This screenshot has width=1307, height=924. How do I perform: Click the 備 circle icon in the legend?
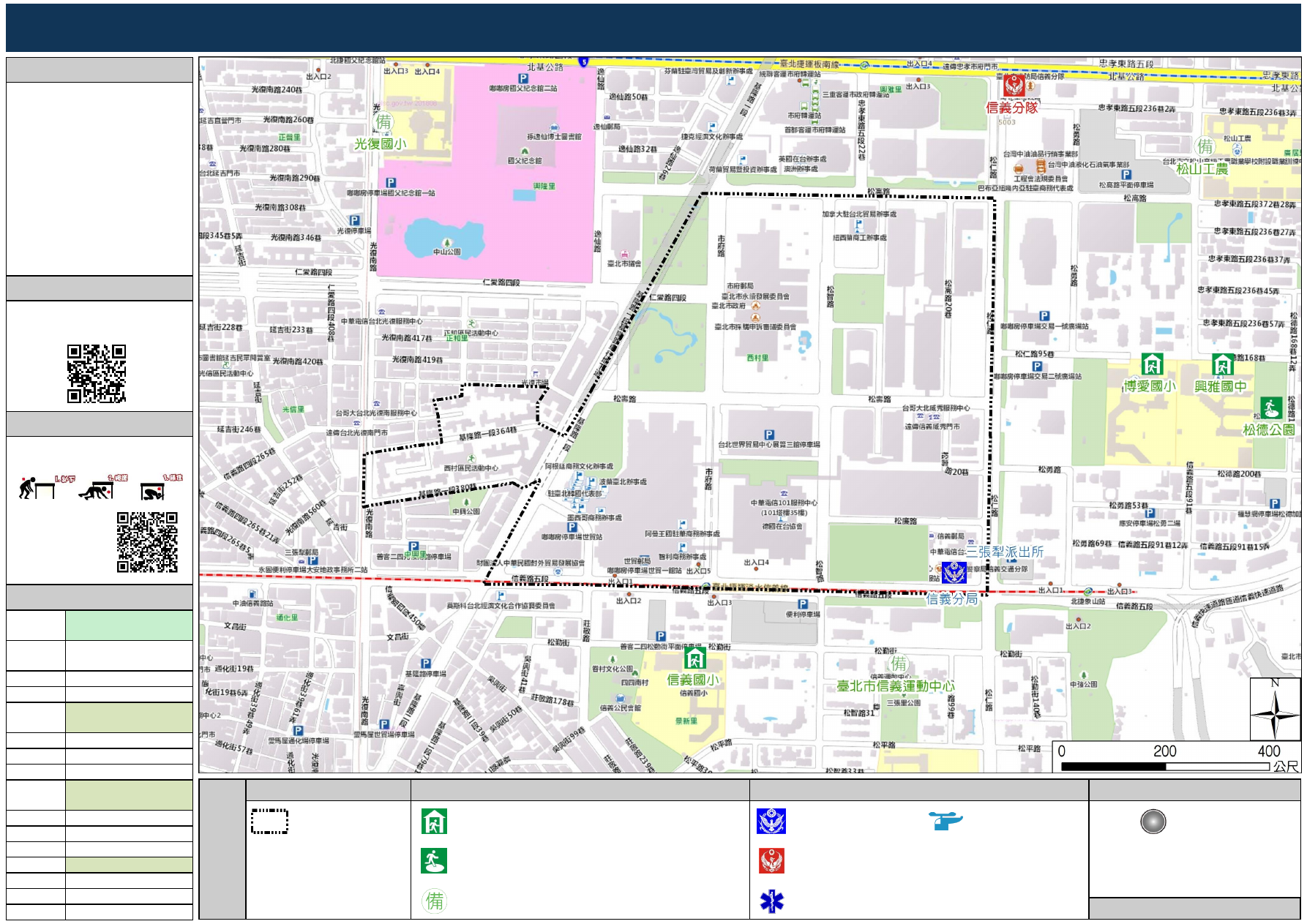[x=435, y=901]
